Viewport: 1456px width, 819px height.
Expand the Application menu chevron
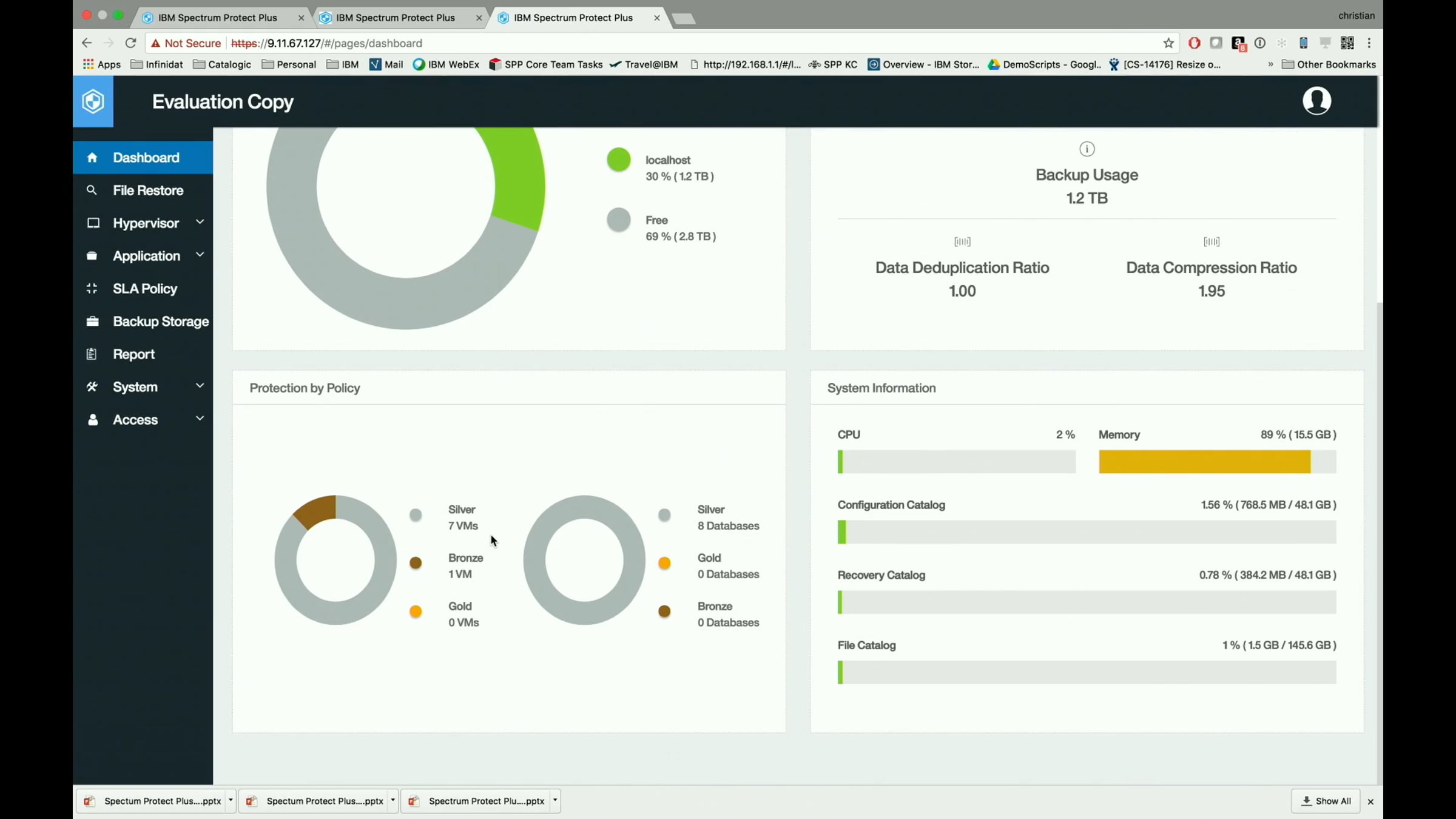click(200, 255)
